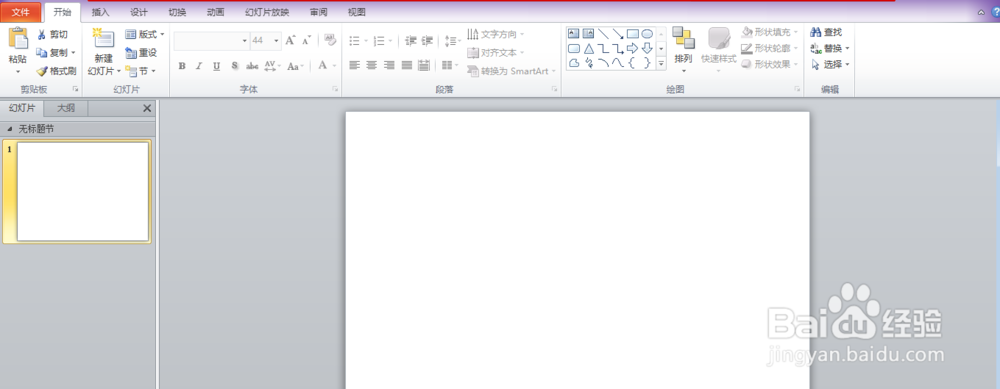Image resolution: width=1000 pixels, height=389 pixels.
Task: Open the Section (节) dropdown
Action: [141, 71]
